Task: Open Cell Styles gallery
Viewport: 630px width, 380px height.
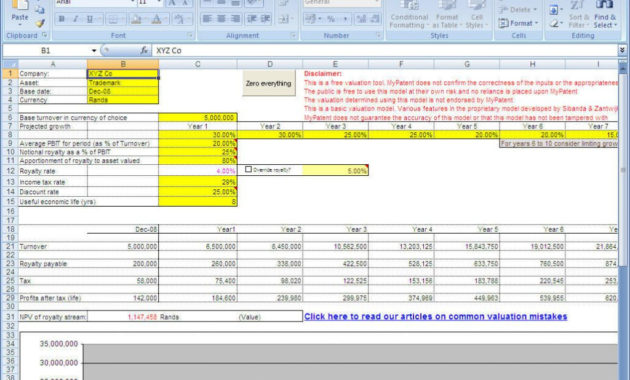Action: 477,15
